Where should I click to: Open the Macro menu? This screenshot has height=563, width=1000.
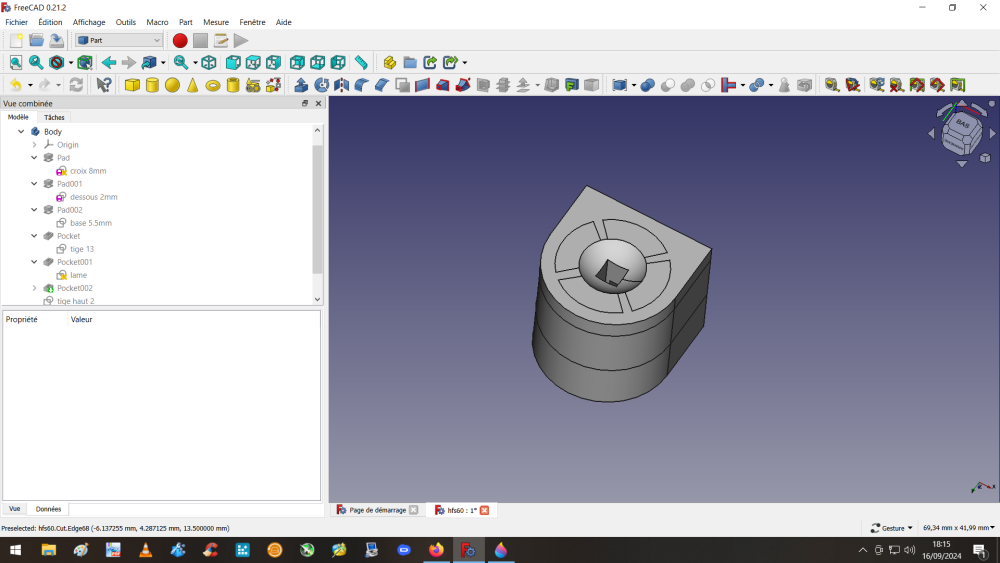(x=157, y=22)
